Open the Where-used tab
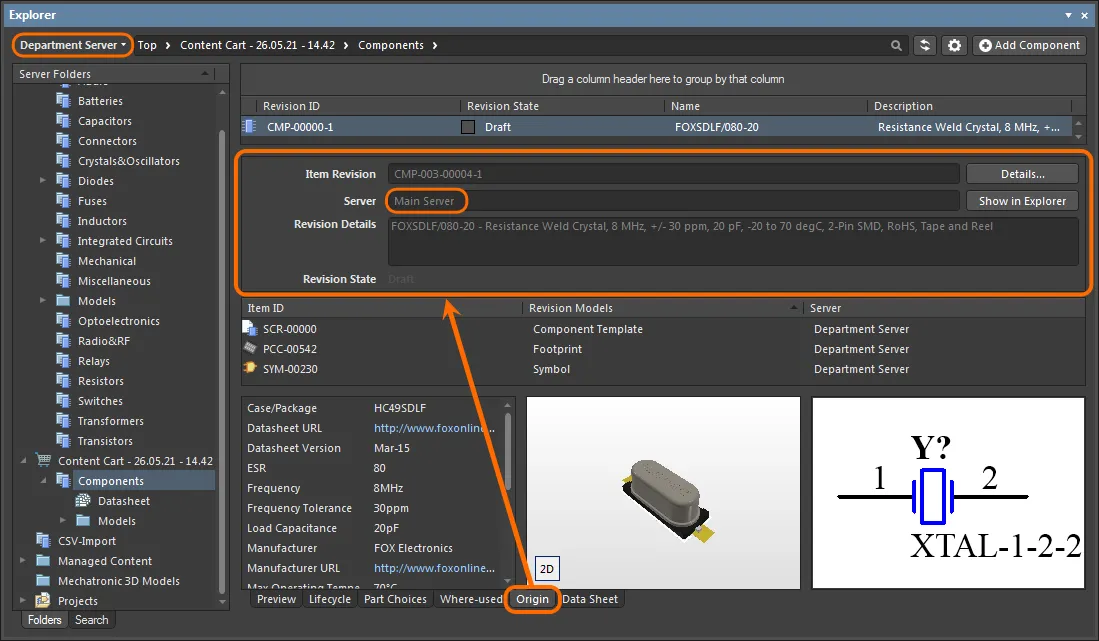The height and width of the screenshot is (641, 1099). (x=471, y=599)
